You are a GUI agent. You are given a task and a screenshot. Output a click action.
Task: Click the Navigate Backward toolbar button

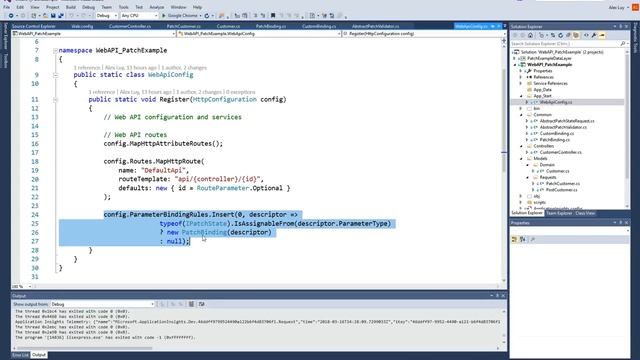(x=11, y=16)
